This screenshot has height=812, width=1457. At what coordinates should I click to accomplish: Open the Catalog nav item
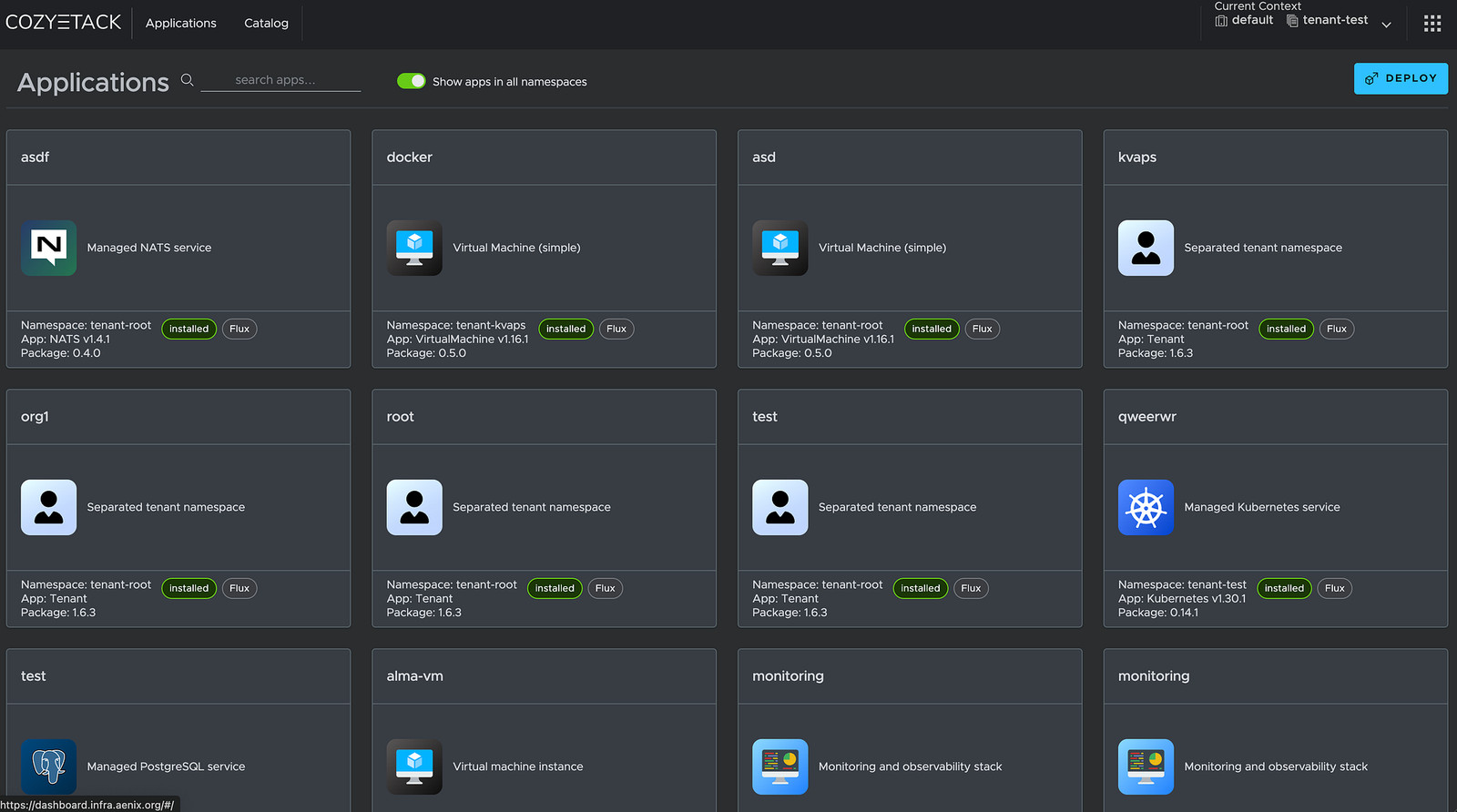pyautogui.click(x=266, y=24)
